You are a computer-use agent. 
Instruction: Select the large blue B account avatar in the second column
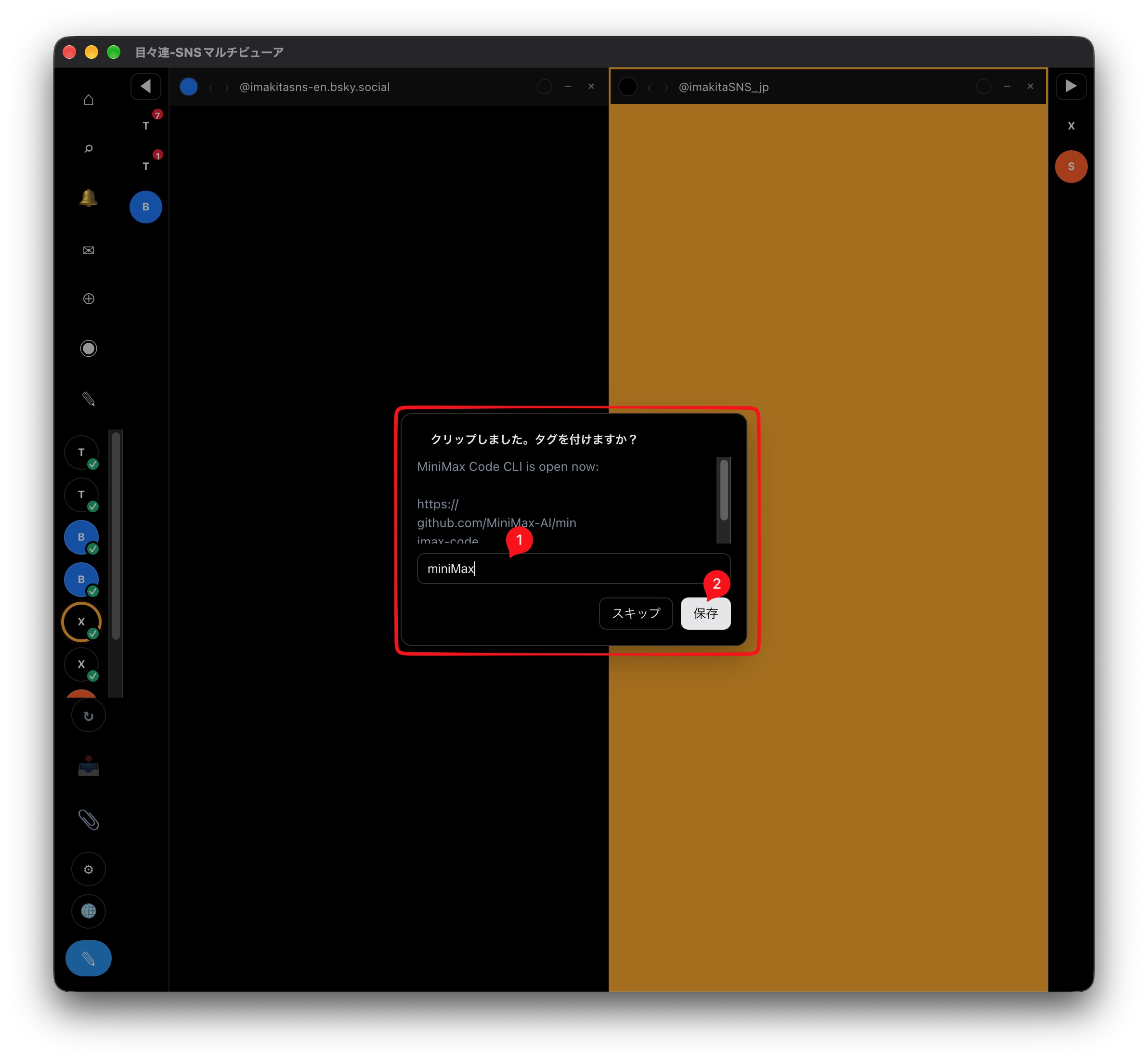tap(145, 207)
